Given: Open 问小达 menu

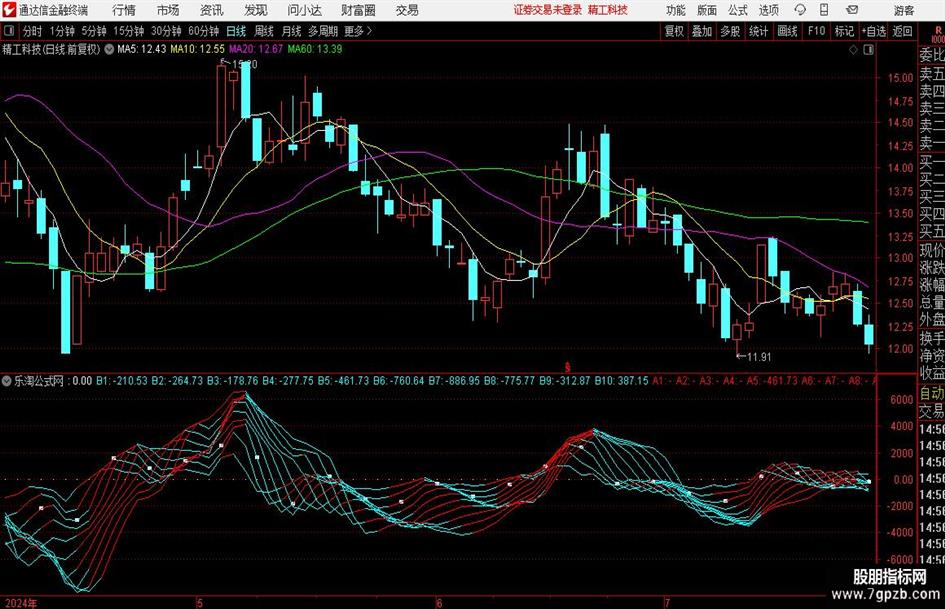Looking at the screenshot, I should (x=304, y=10).
